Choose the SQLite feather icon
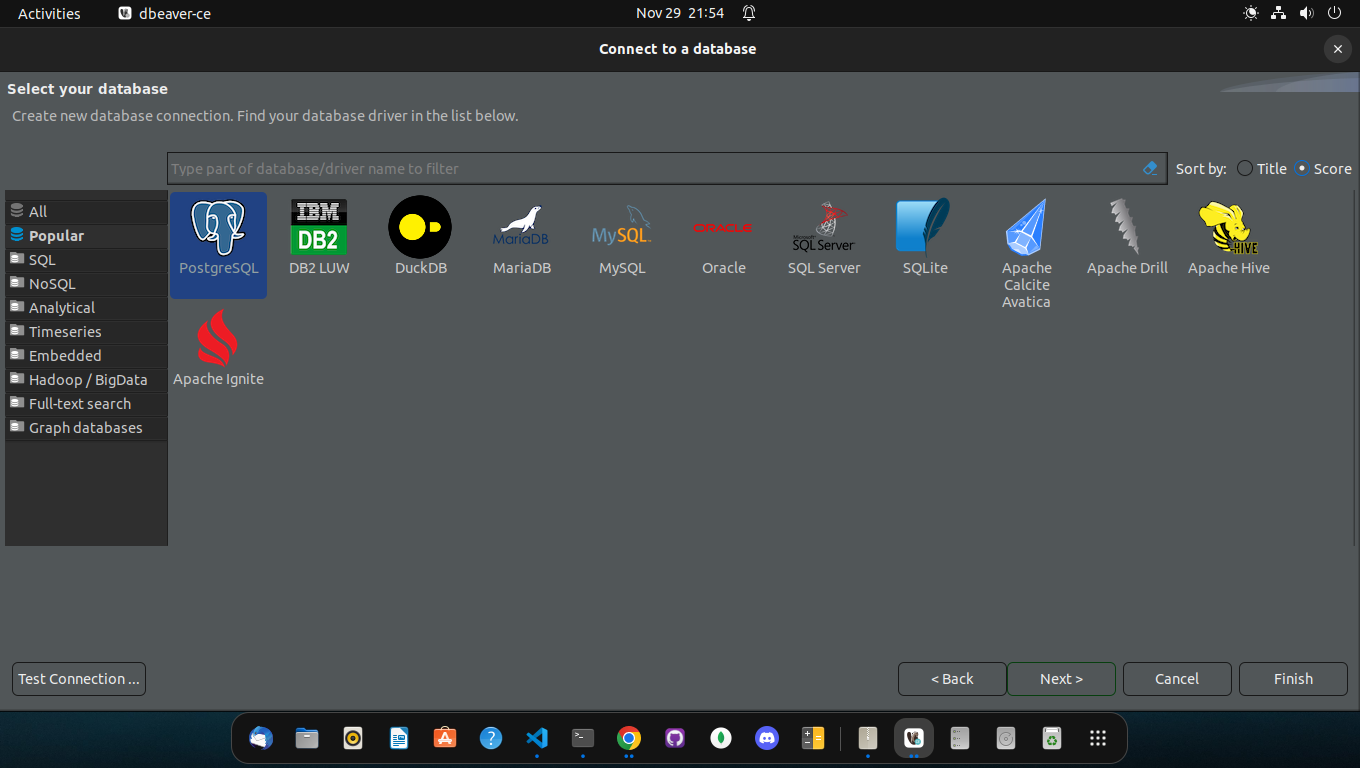This screenshot has height=768, width=1360. point(925,227)
